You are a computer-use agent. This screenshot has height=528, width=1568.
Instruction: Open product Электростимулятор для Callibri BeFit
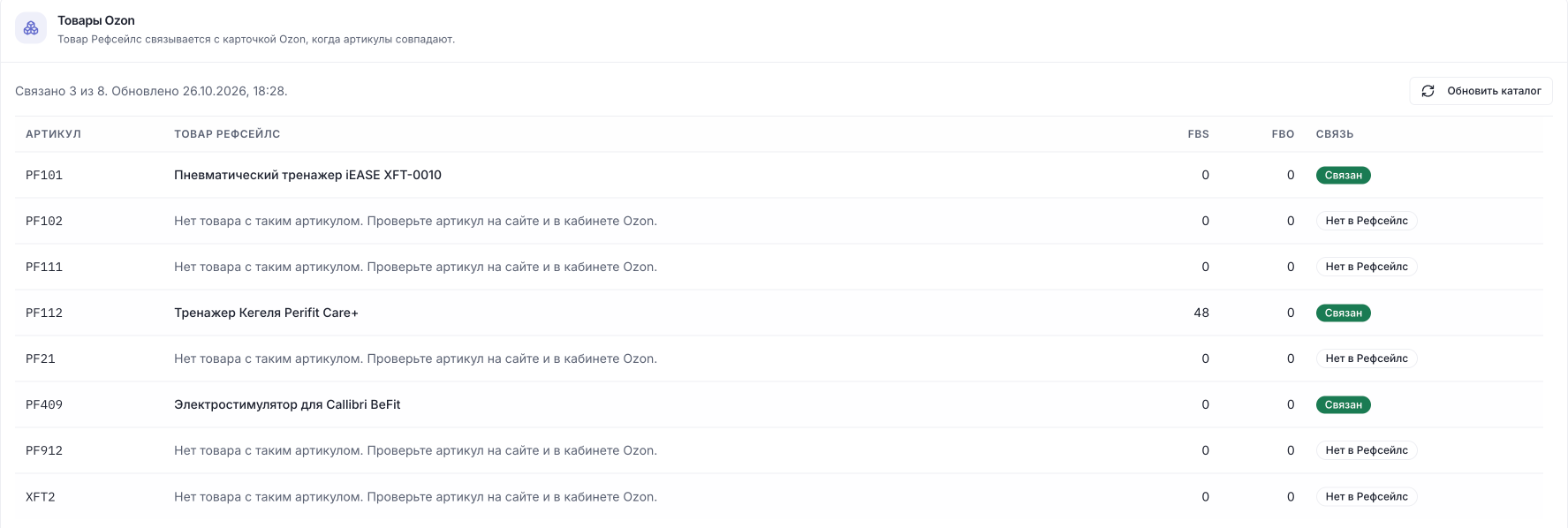point(288,405)
